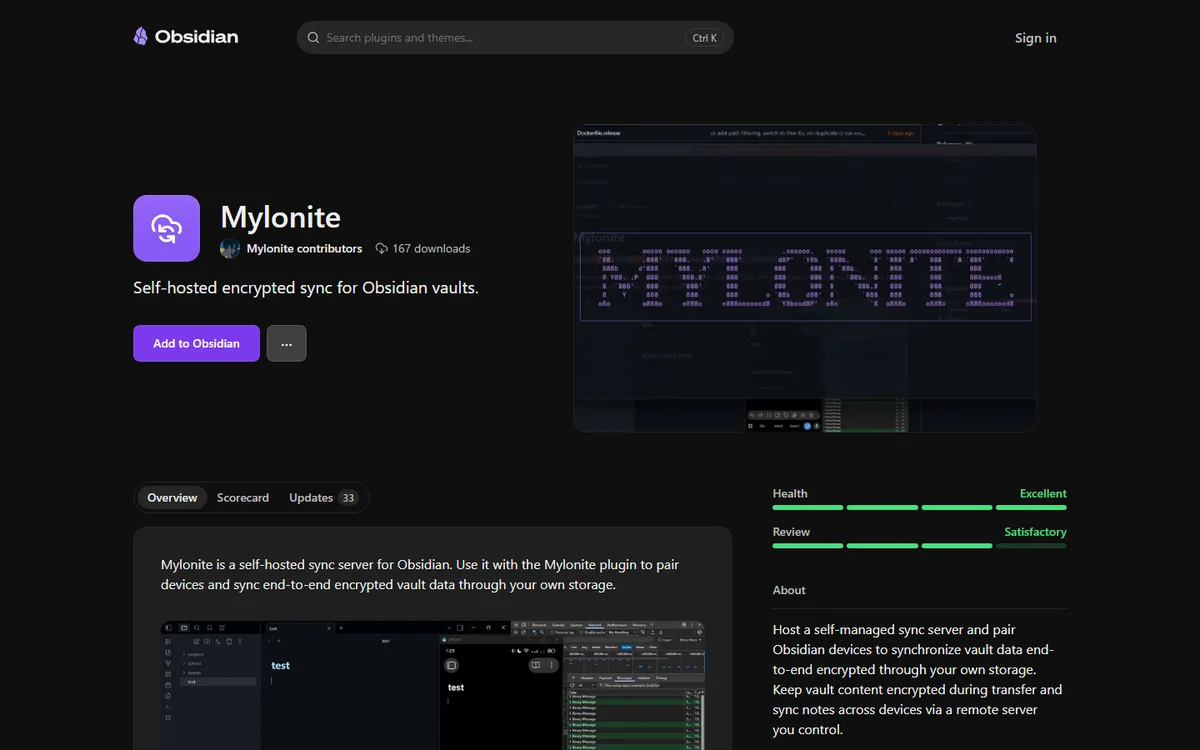Switch to the Updates tab
The image size is (1200, 750).
coord(322,498)
